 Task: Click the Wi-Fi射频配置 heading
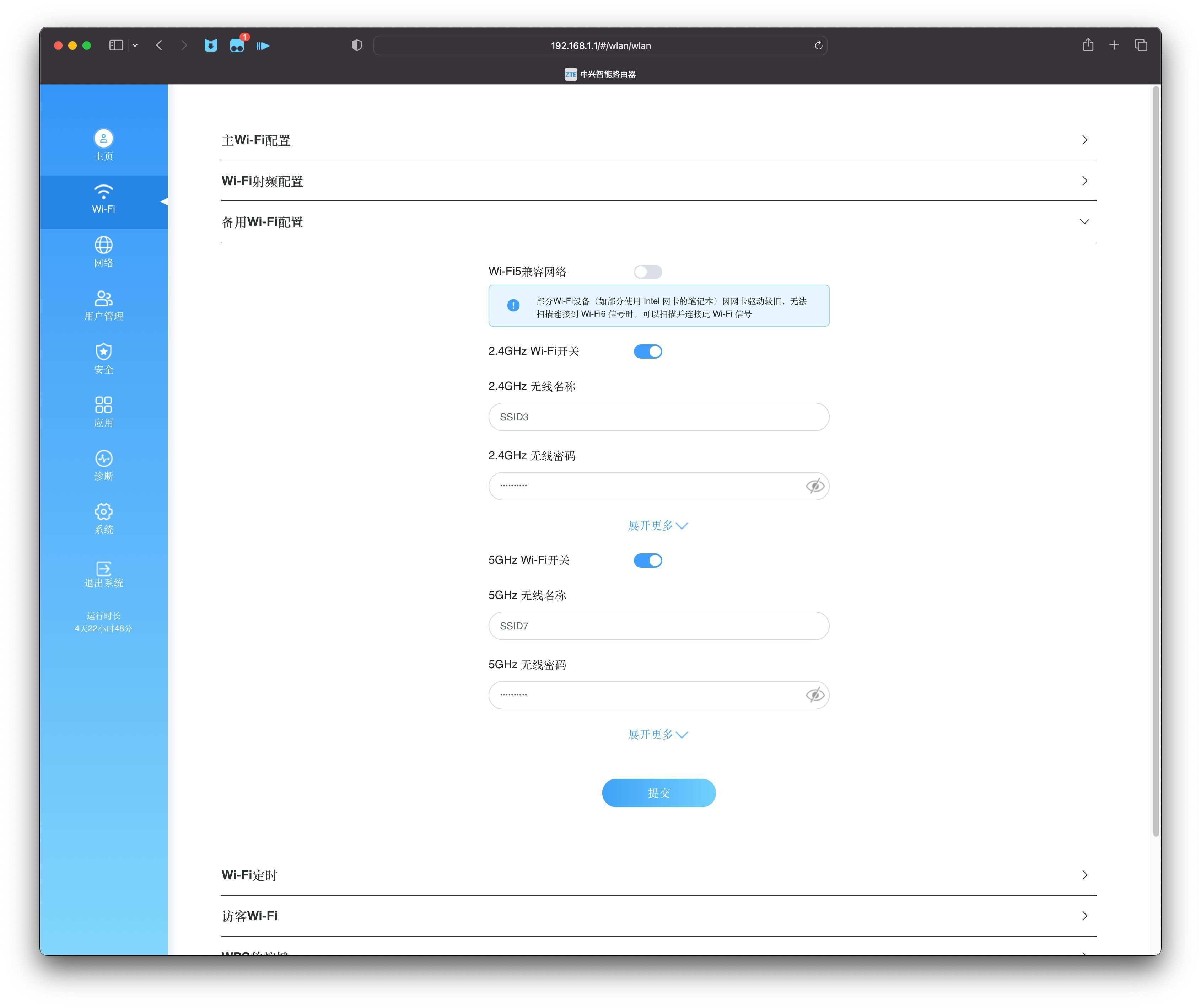(262, 181)
